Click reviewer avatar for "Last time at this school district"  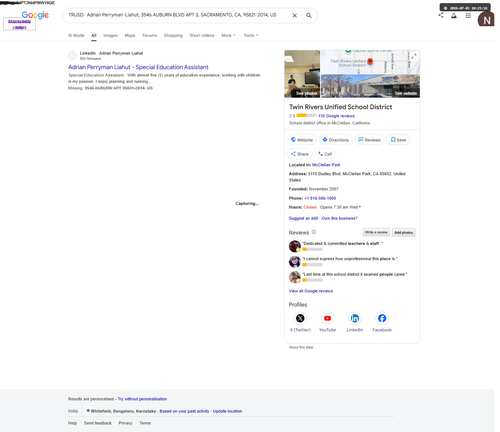tap(295, 277)
